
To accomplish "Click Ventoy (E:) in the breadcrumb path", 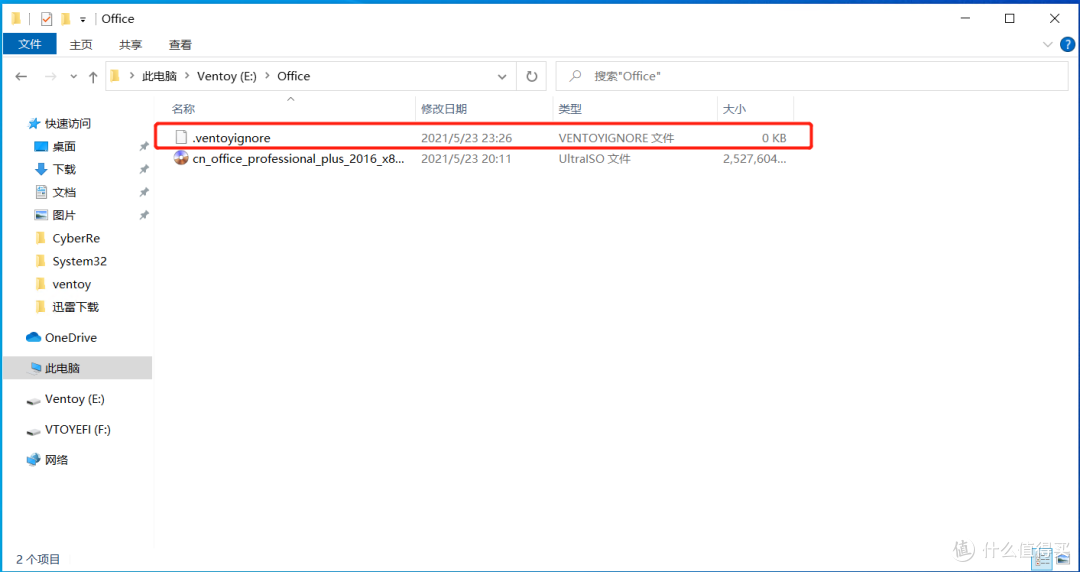I will (228, 76).
